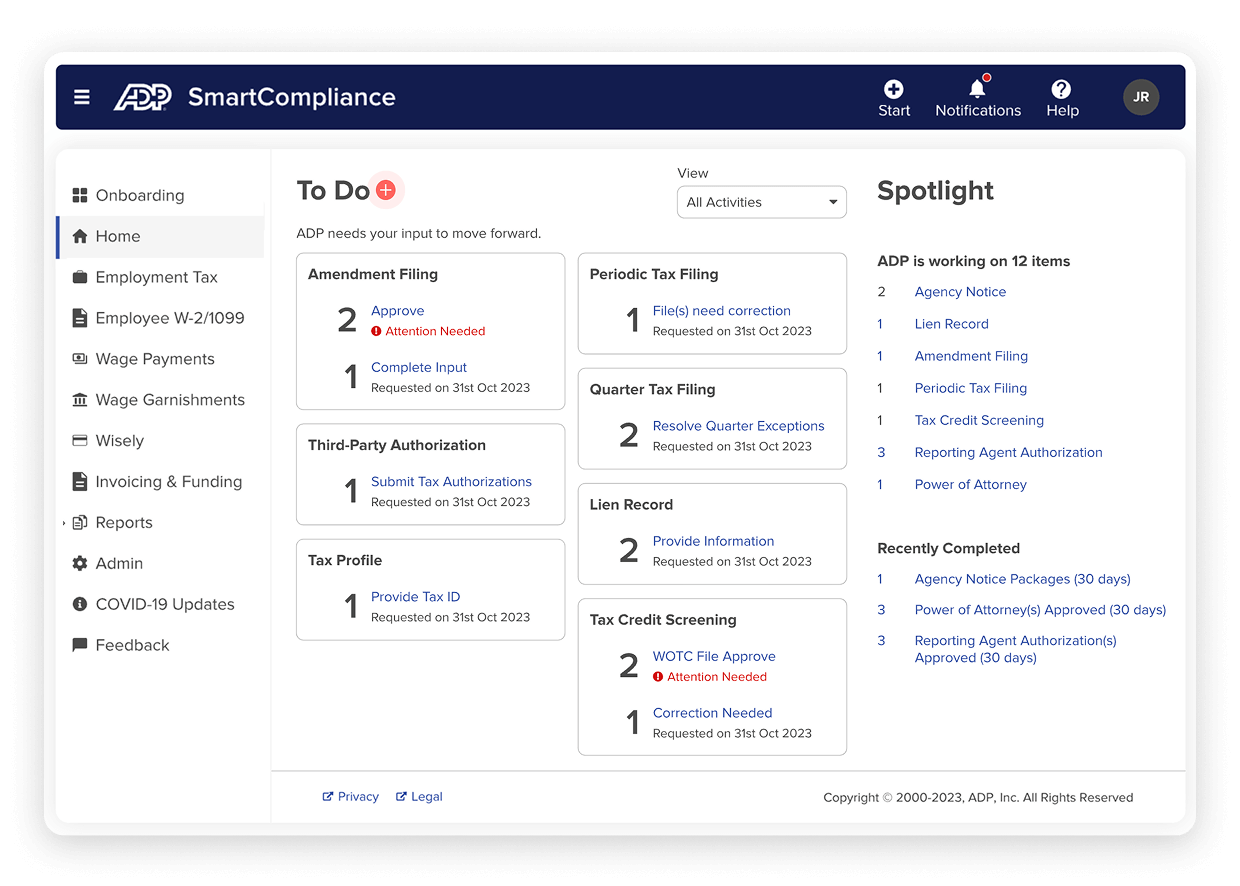Viewport: 1240px width, 886px height.
Task: Open Notifications bell icon
Action: [x=977, y=90]
